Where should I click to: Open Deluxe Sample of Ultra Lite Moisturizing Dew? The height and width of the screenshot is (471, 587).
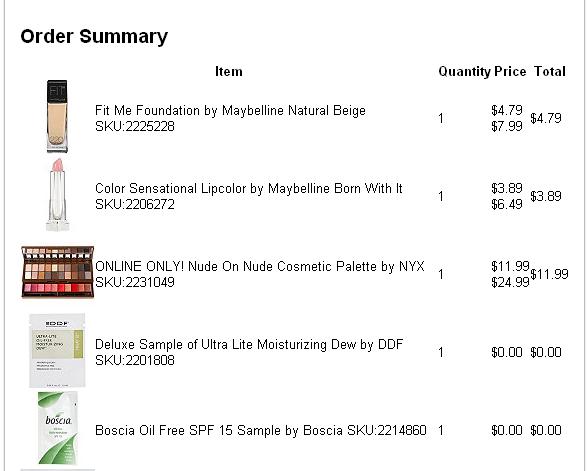(x=249, y=344)
